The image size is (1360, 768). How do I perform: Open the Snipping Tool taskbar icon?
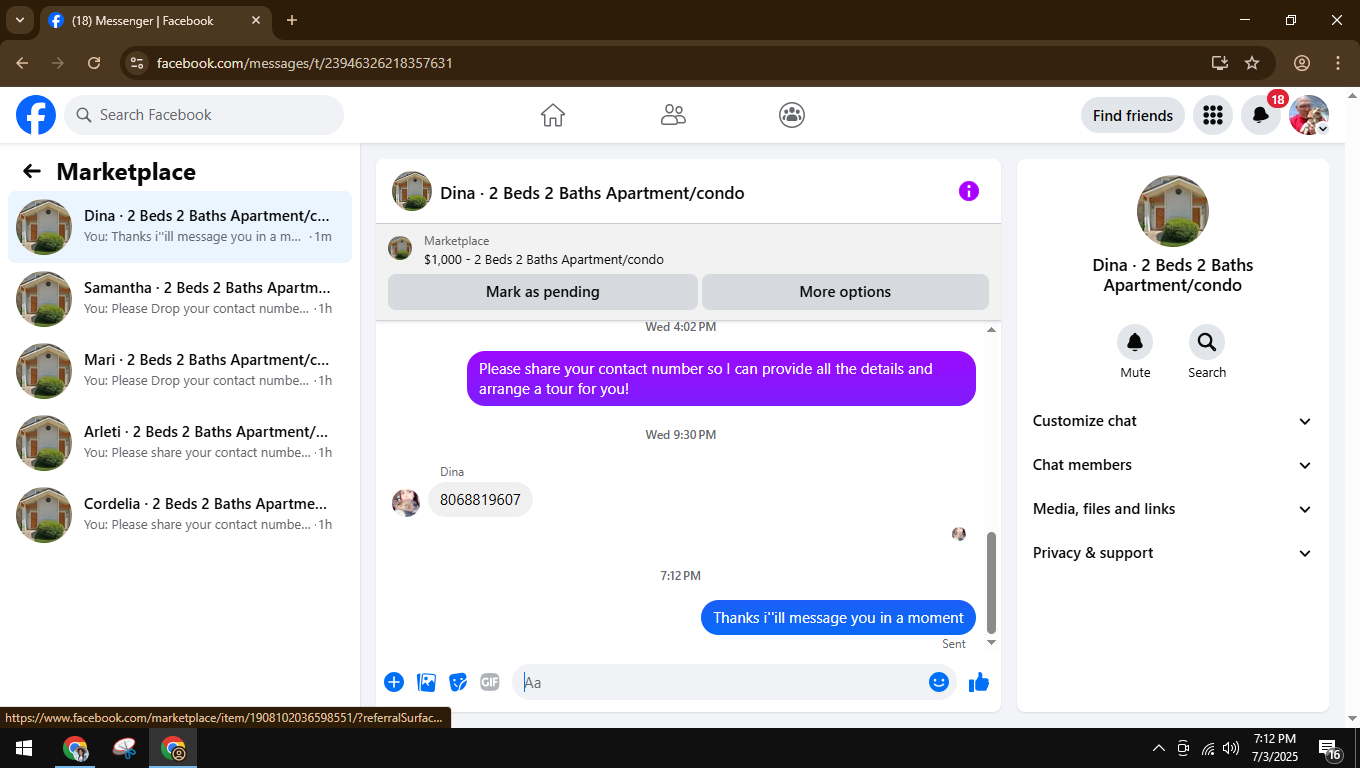tap(125, 748)
